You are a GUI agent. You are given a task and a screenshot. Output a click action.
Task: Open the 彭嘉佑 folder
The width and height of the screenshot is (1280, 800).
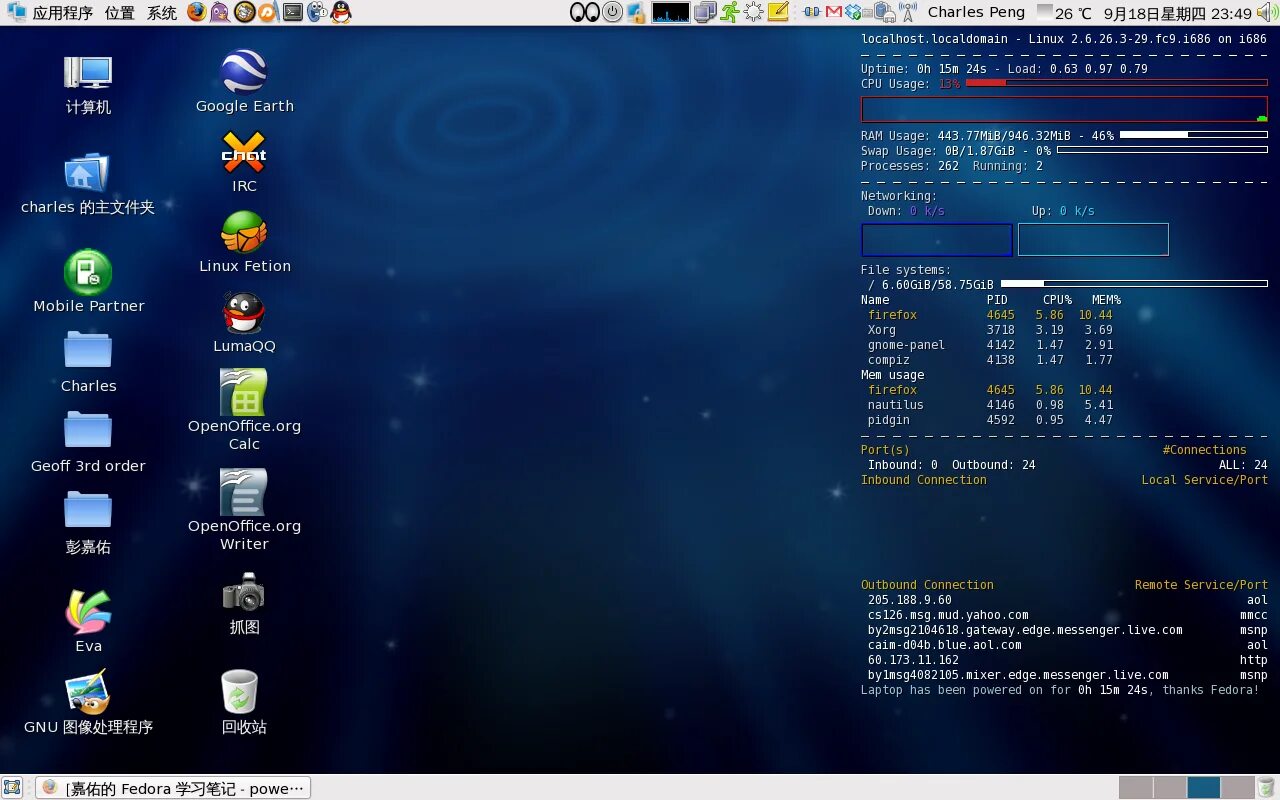point(88,523)
